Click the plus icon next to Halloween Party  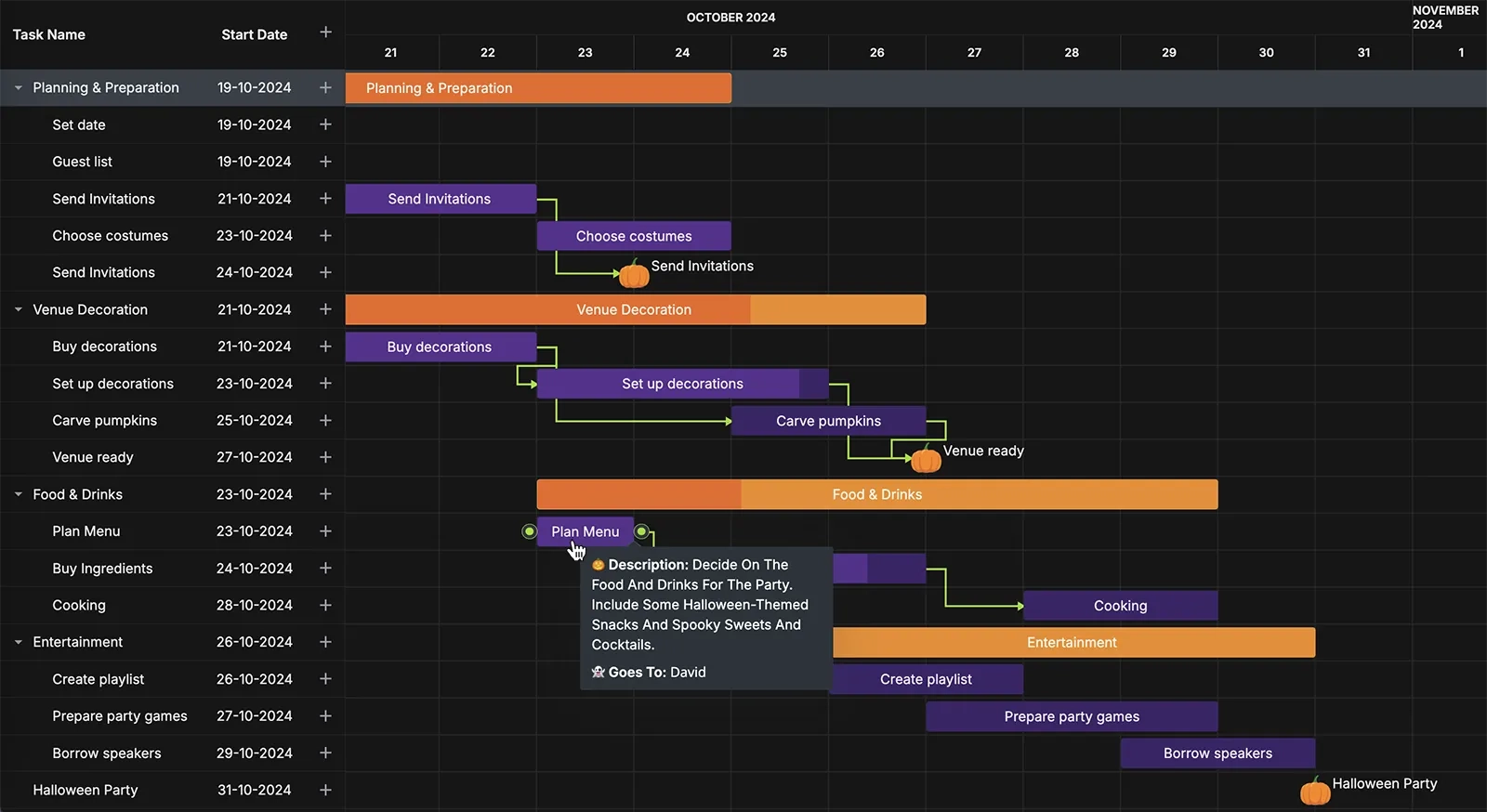pos(325,790)
